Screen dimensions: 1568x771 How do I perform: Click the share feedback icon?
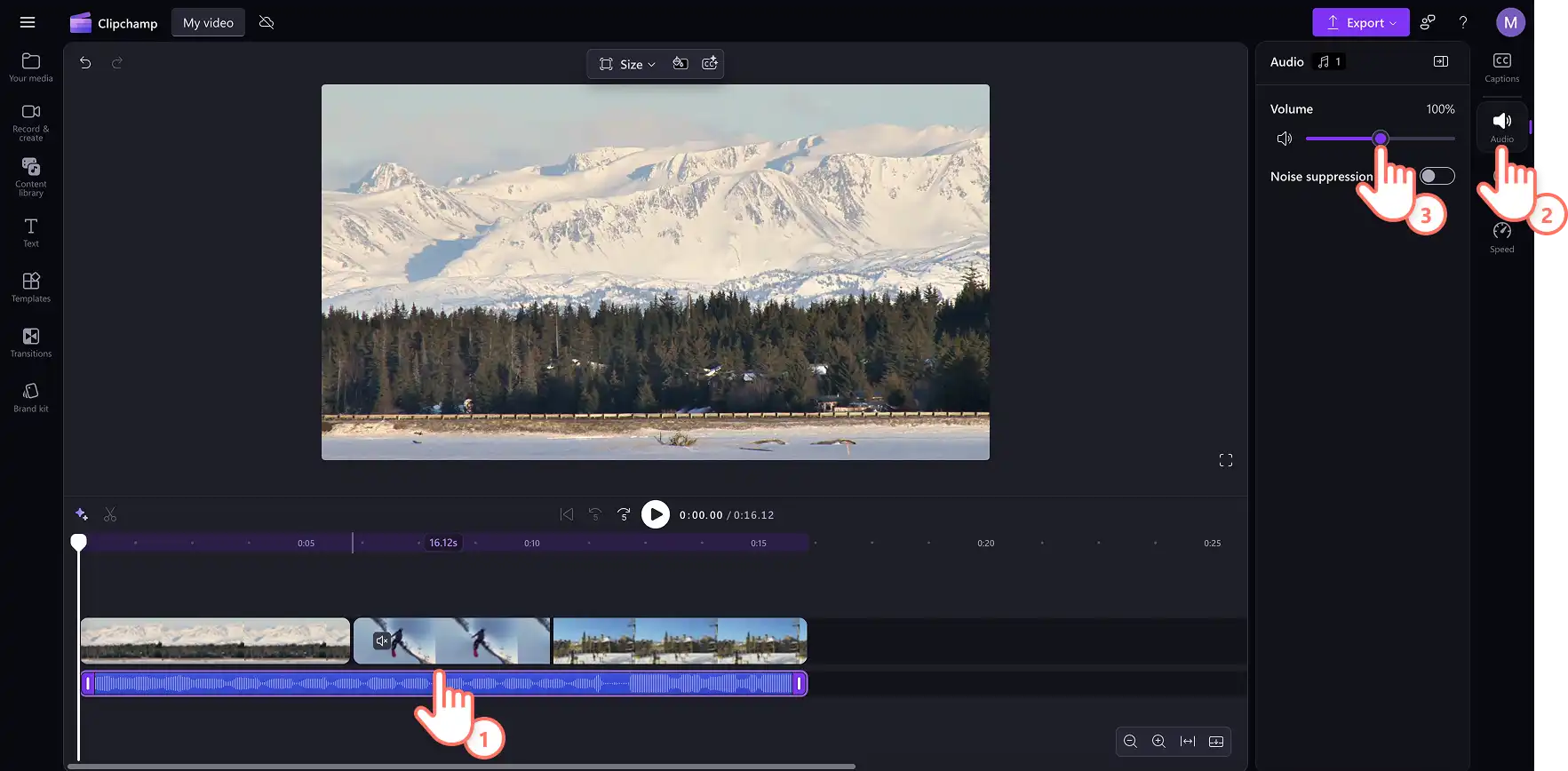[x=1428, y=23]
